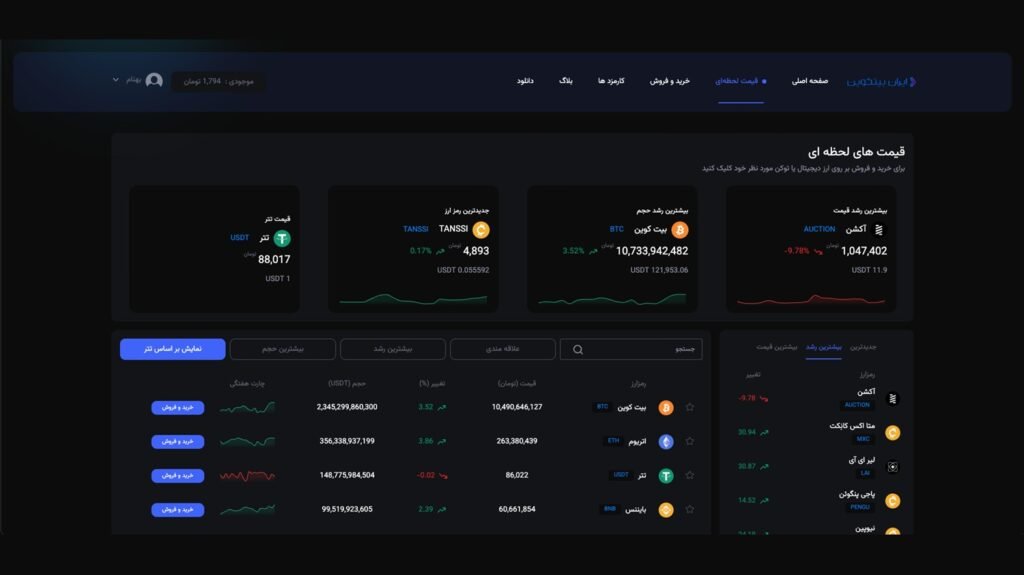Click the TANSSI coin icon in newest crypto card
Viewport: 1024px width, 575px height.
tap(481, 230)
